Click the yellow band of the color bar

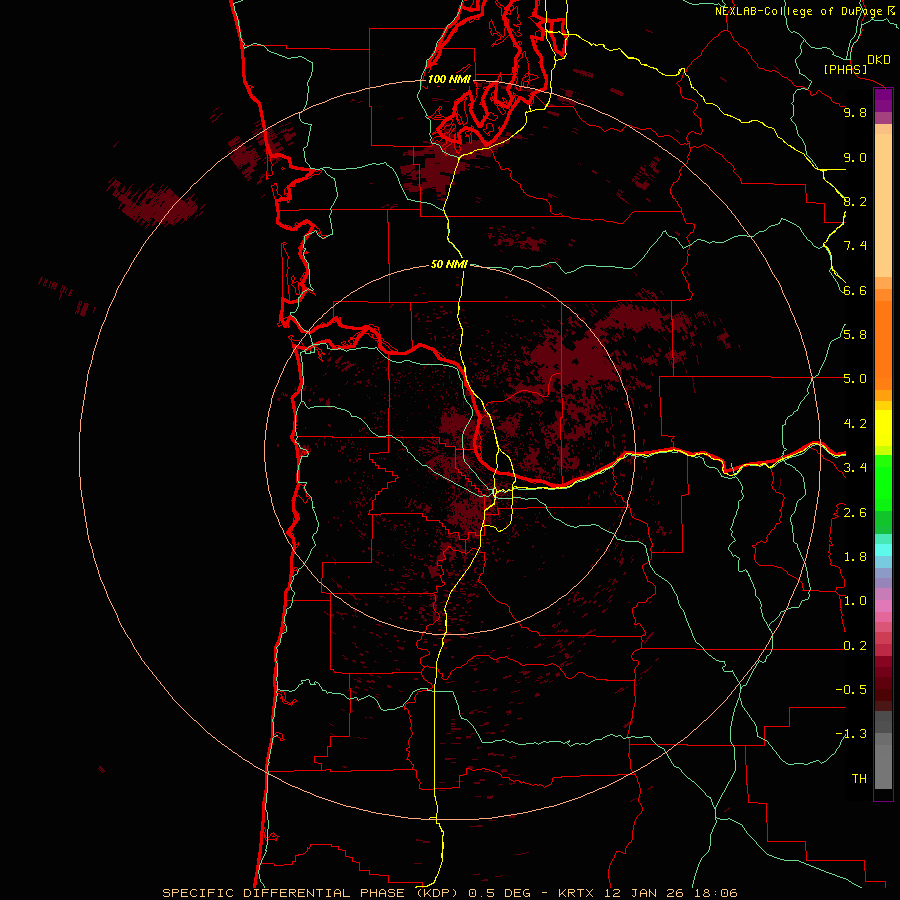[x=883, y=428]
